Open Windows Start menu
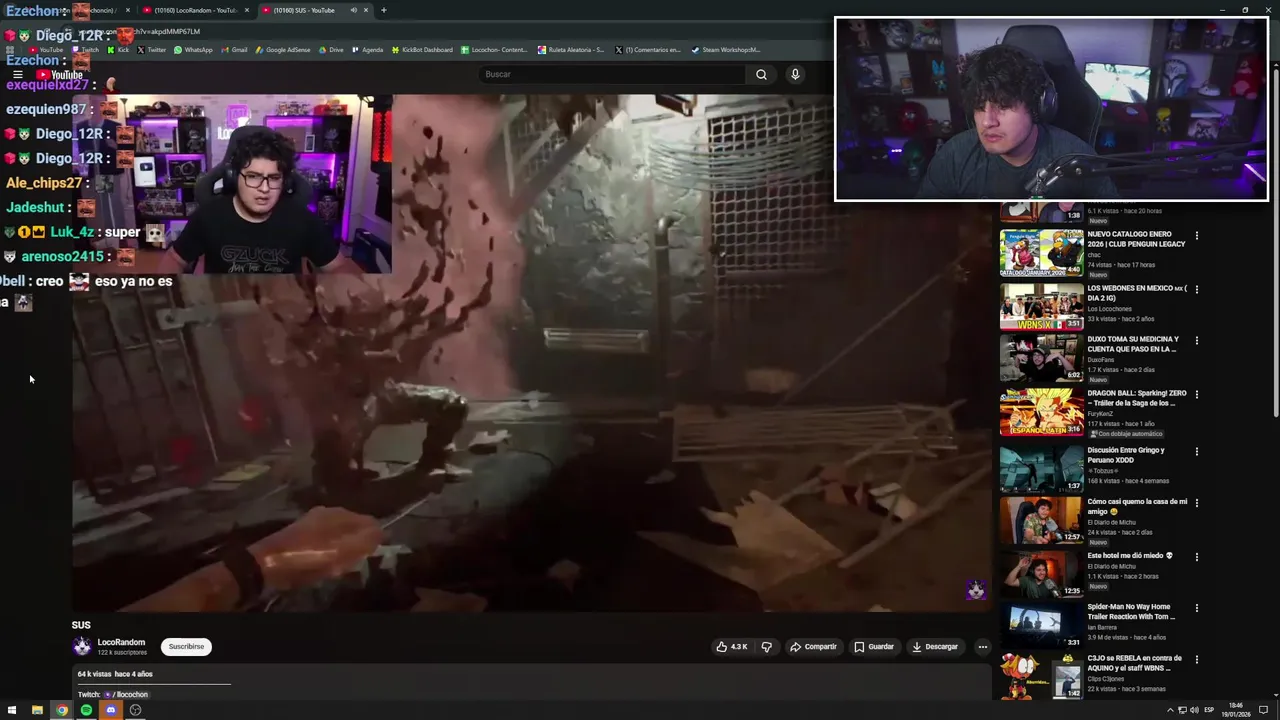 [x=12, y=710]
